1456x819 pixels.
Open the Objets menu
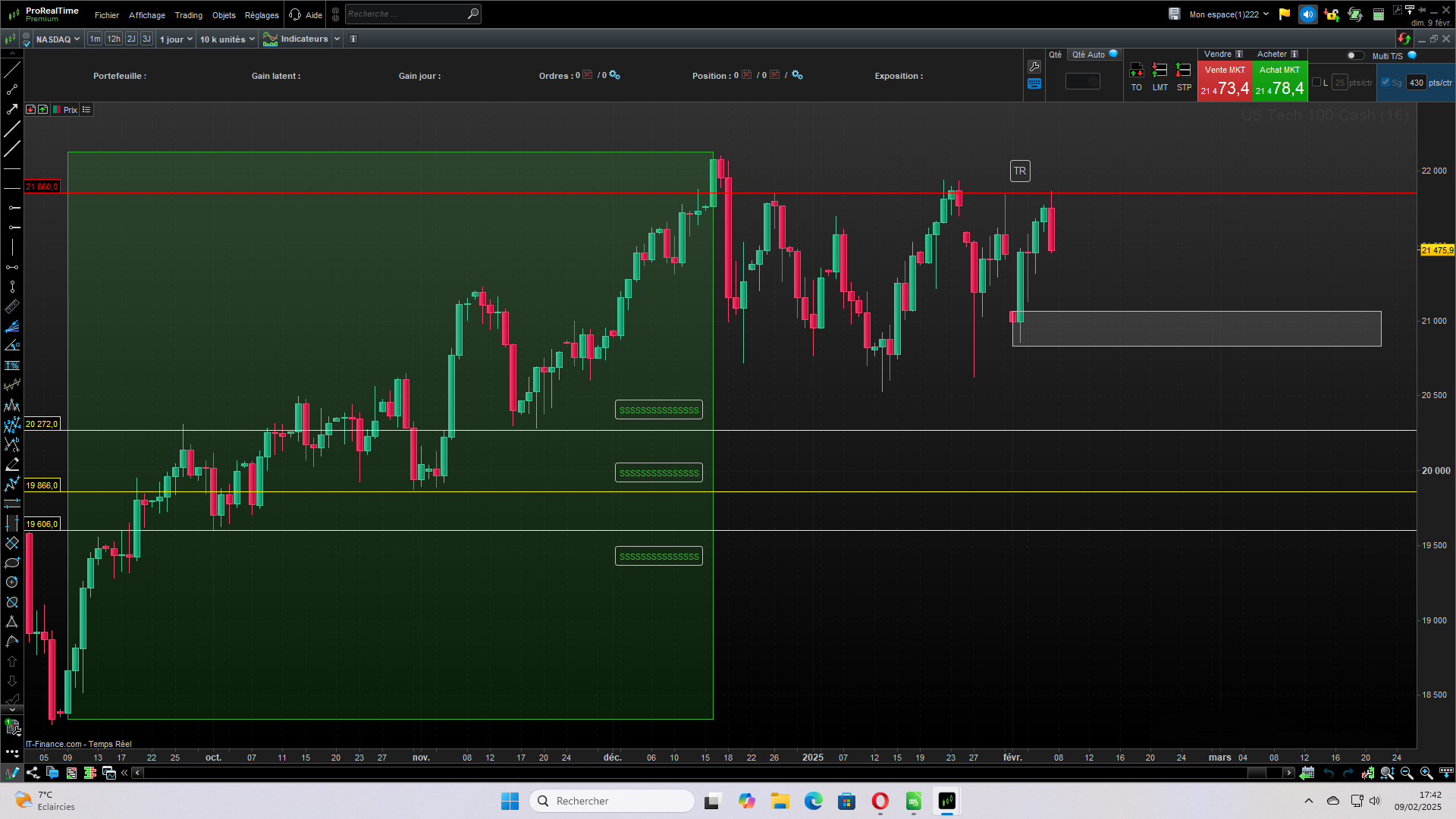(x=224, y=15)
